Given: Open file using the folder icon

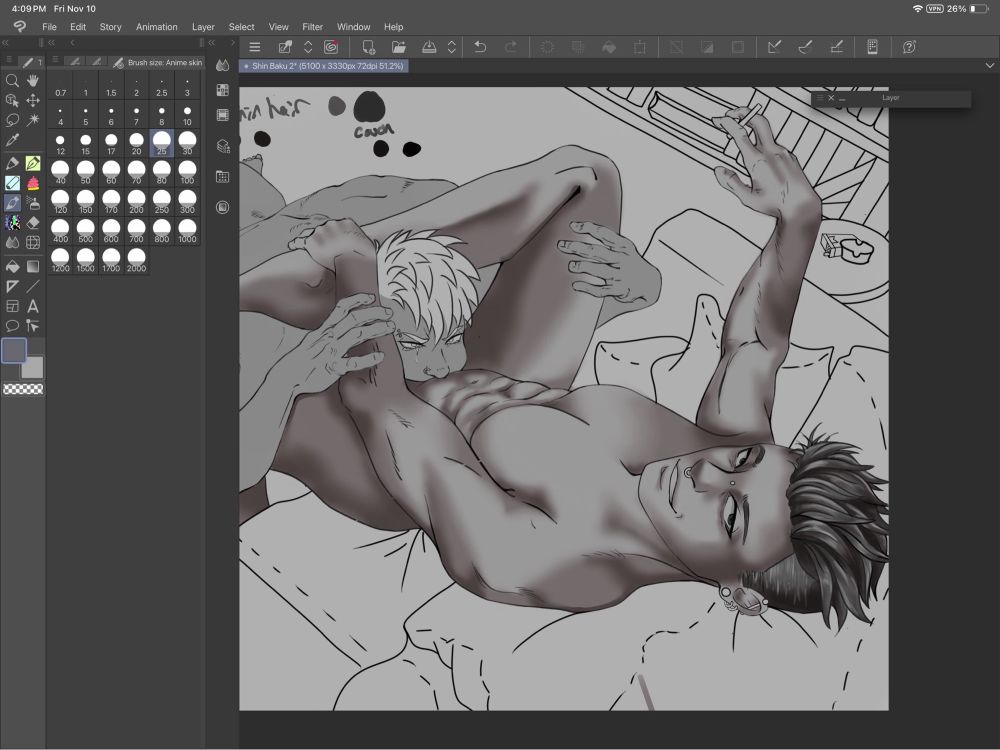Looking at the screenshot, I should 398,47.
